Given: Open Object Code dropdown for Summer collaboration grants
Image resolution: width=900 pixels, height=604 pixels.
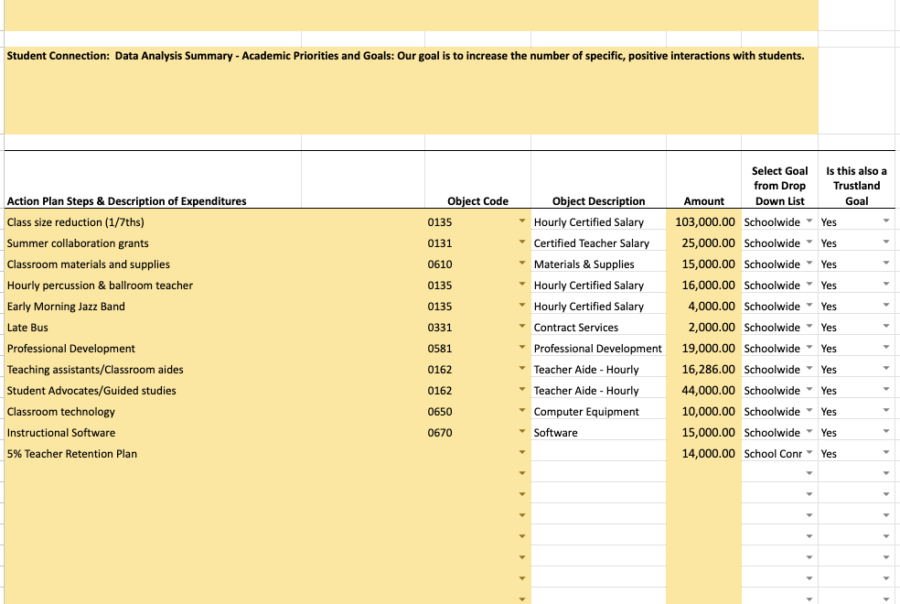Looking at the screenshot, I should [x=522, y=242].
